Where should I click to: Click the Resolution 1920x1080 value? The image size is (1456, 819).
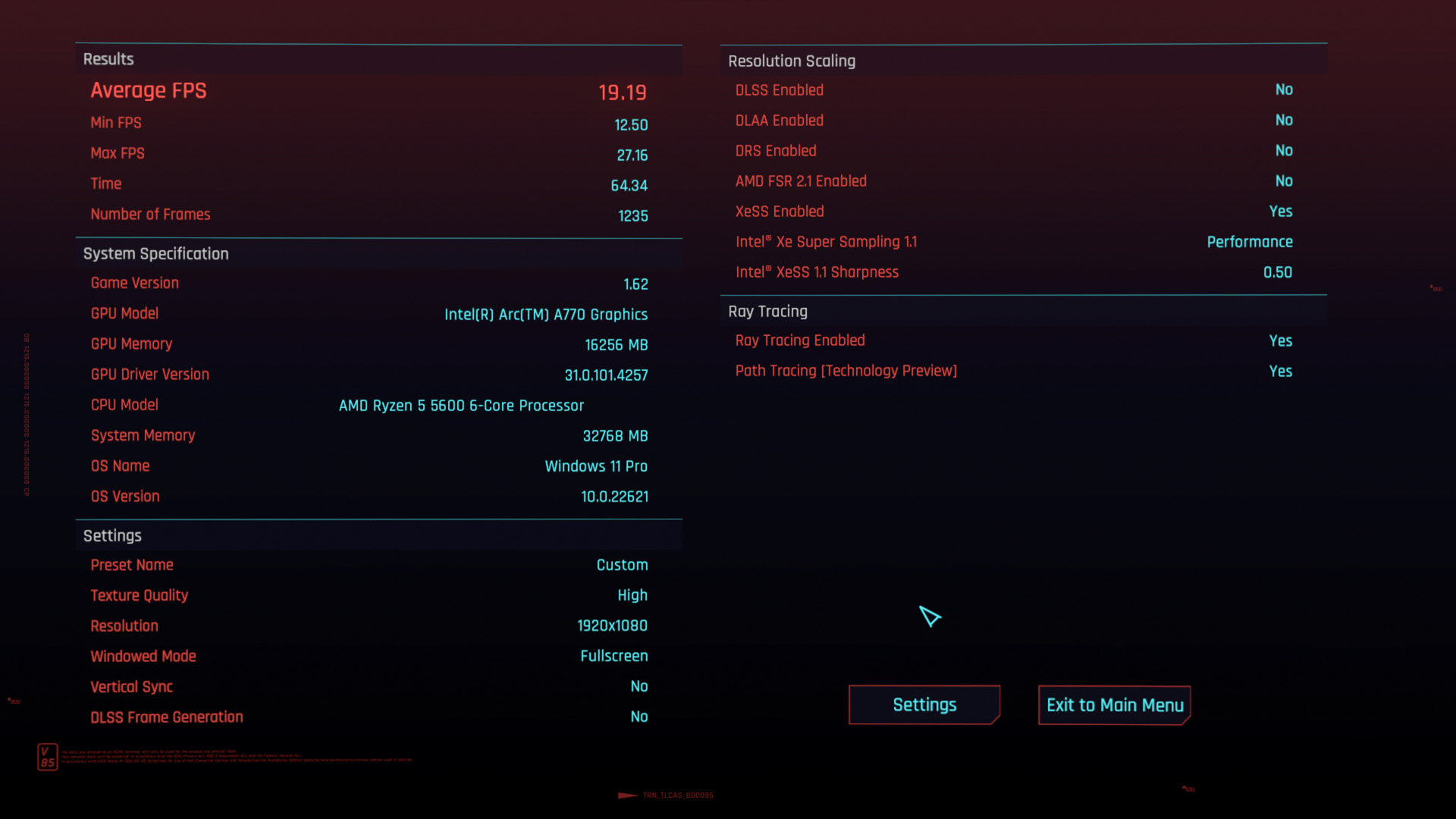coord(612,626)
